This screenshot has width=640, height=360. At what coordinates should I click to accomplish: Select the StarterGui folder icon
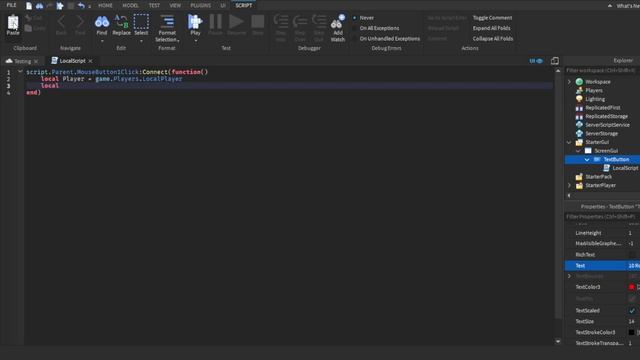click(579, 142)
